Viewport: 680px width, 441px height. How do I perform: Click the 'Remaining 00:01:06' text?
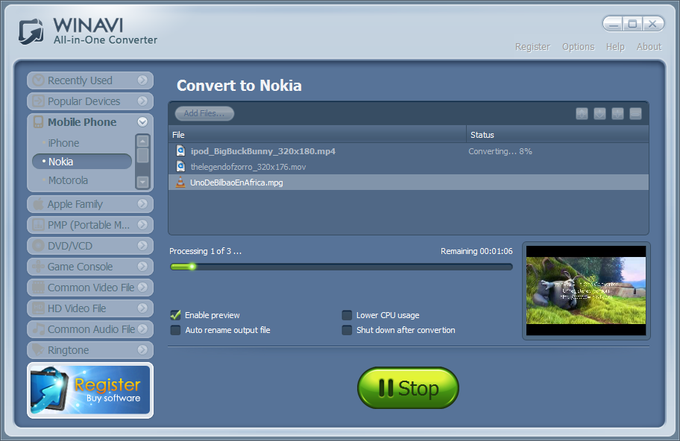(476, 251)
